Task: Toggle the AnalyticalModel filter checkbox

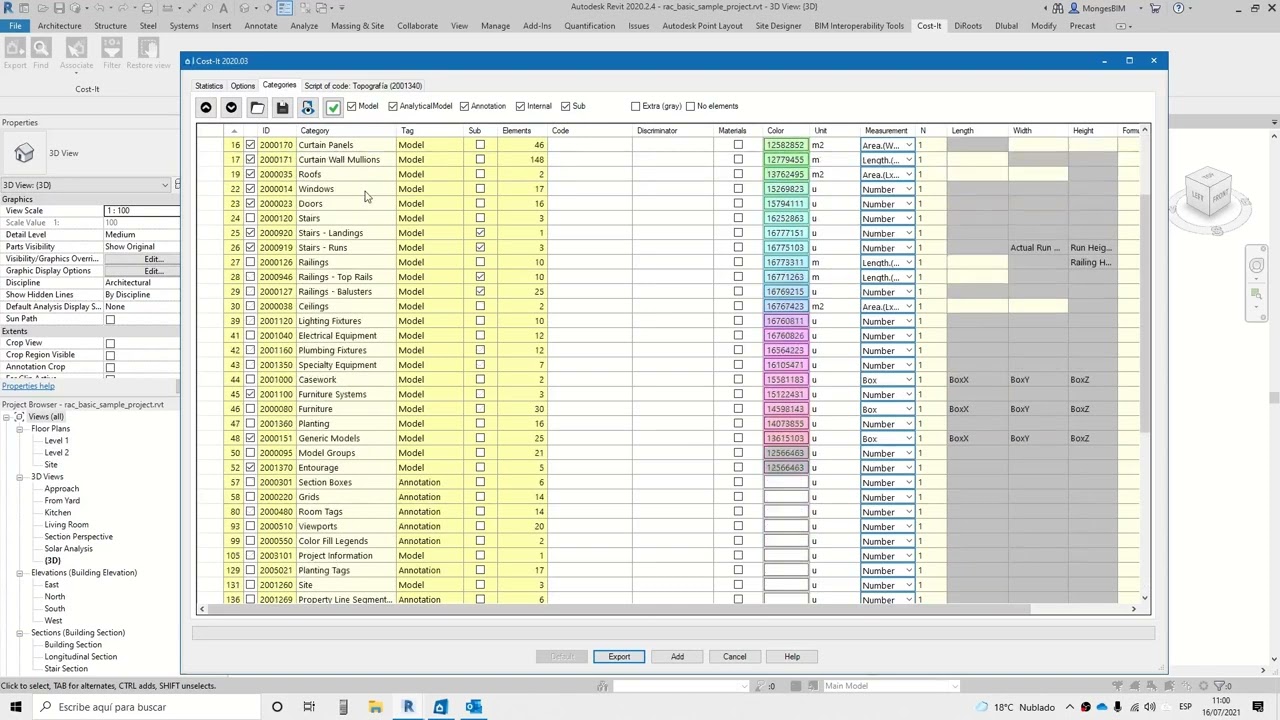Action: pyautogui.click(x=393, y=106)
